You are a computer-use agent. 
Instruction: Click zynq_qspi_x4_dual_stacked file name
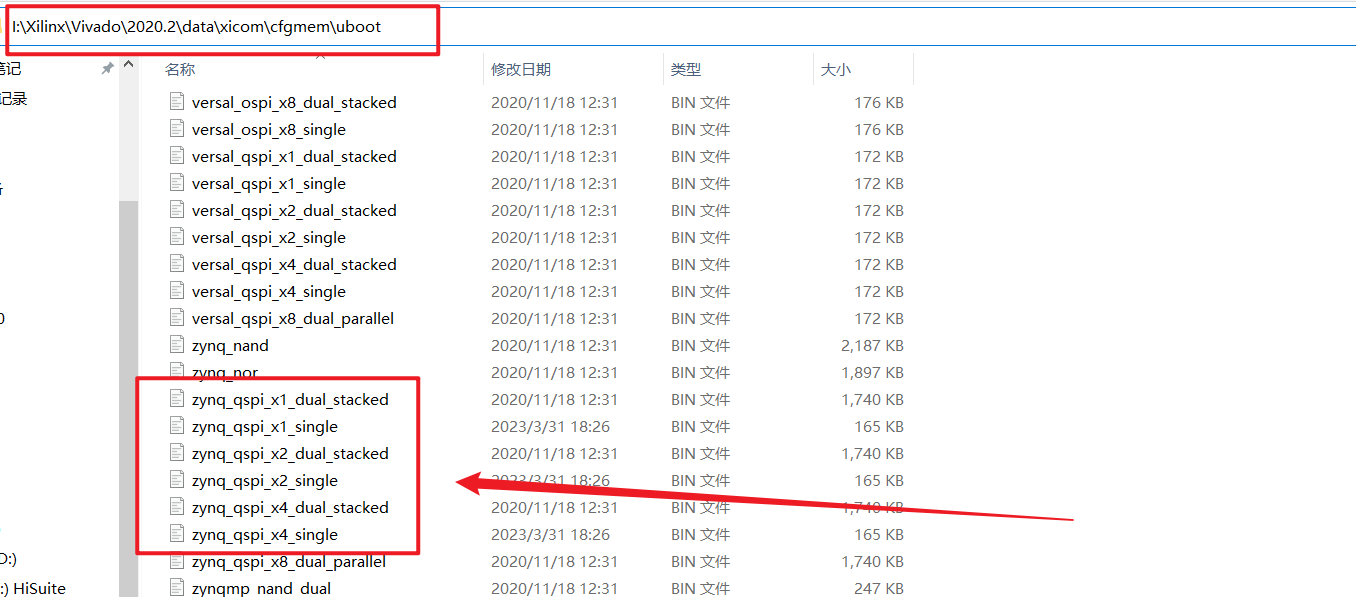tap(290, 507)
